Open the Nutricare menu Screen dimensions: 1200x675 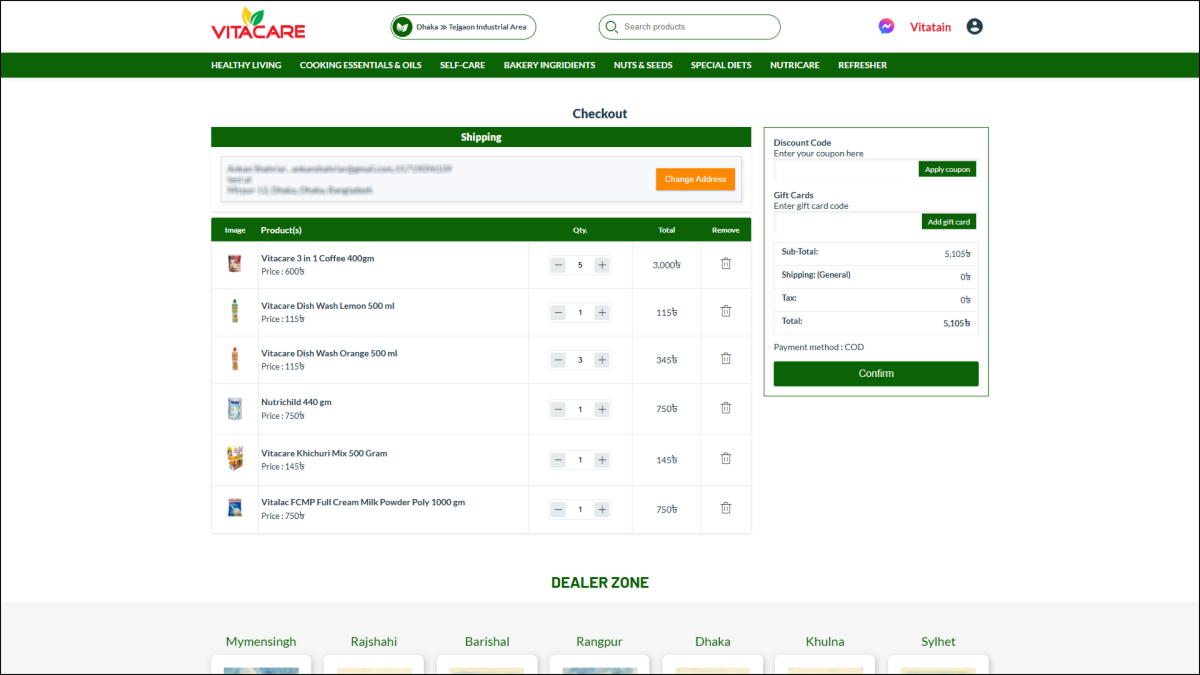point(795,65)
